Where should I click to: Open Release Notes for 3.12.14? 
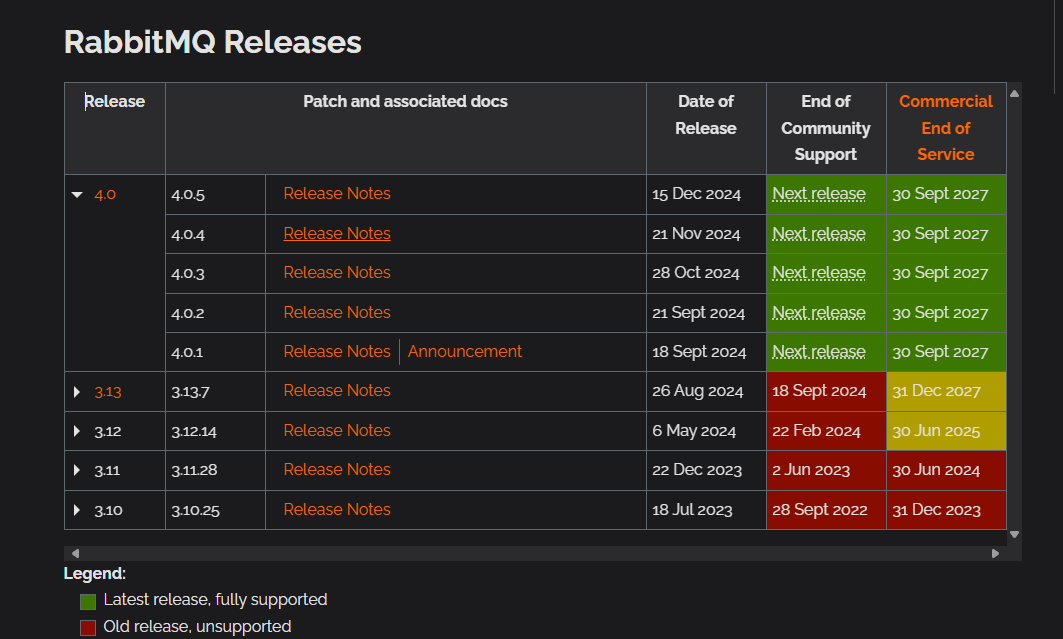point(337,430)
